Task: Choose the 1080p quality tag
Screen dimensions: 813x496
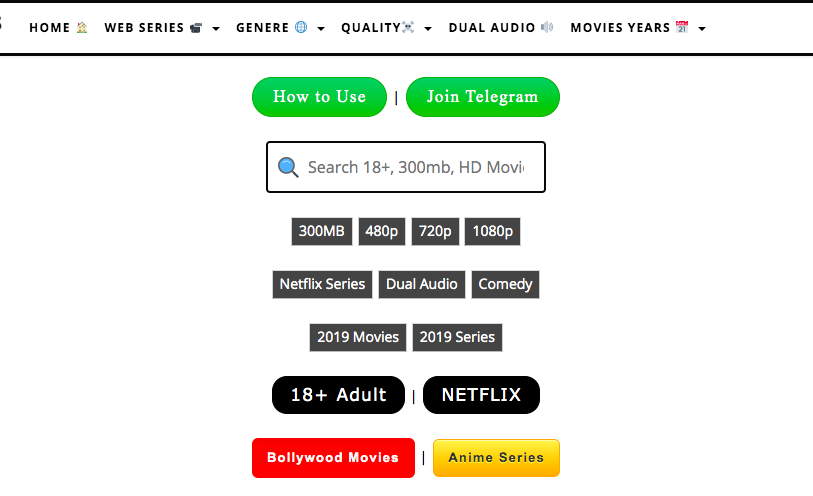Action: click(493, 231)
